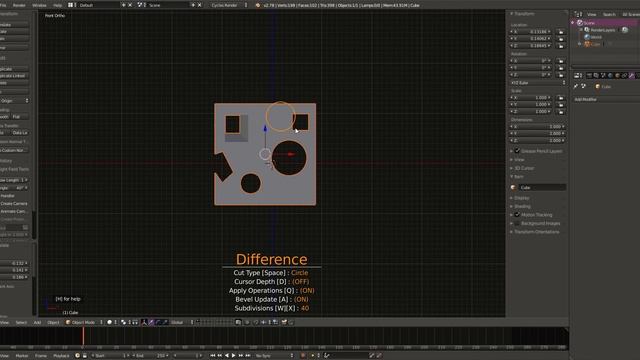Click the End frame field
This screenshot has height=360, width=640.
tap(151, 356)
